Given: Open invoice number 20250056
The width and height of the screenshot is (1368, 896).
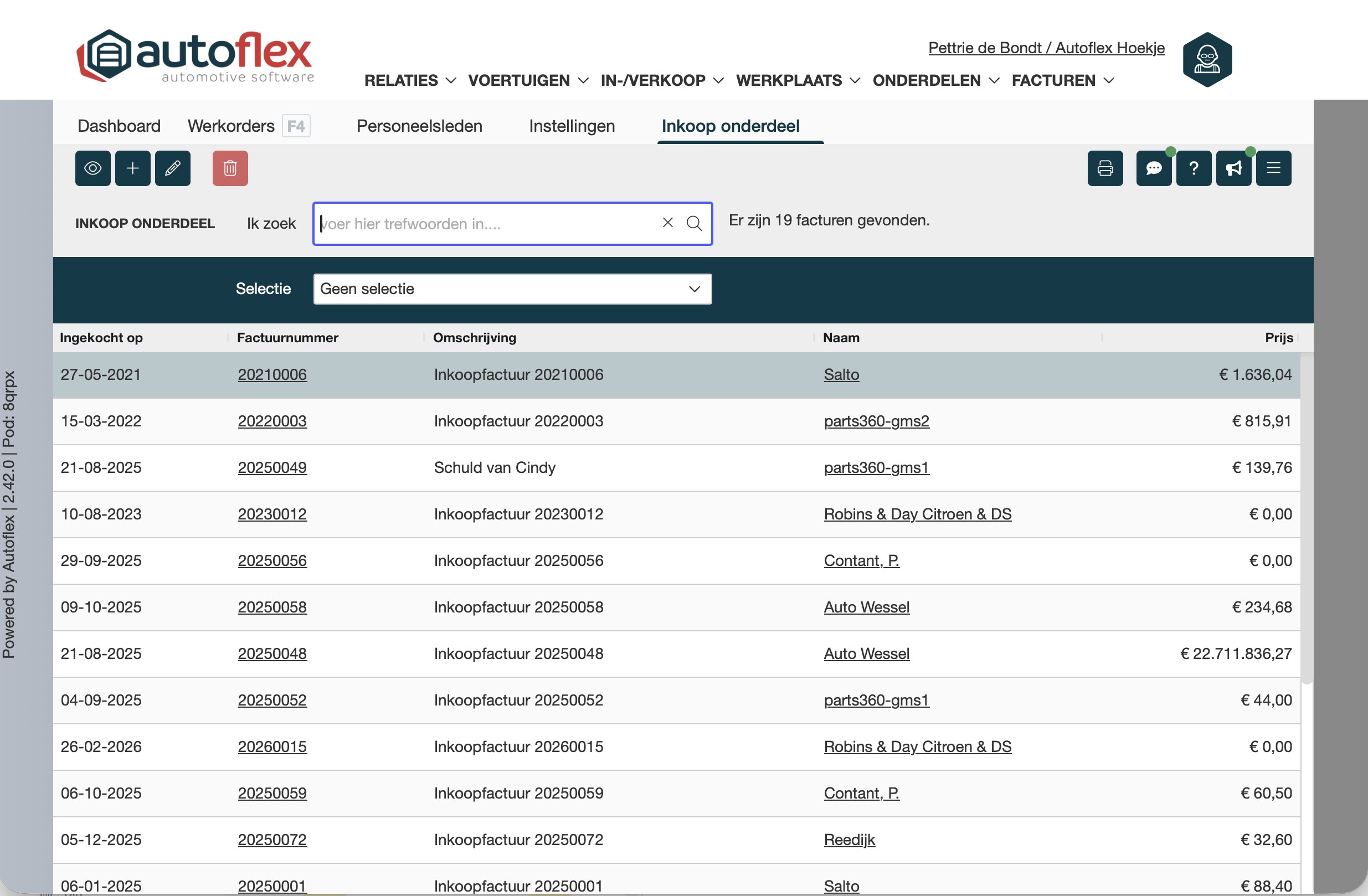Looking at the screenshot, I should coord(272,561).
